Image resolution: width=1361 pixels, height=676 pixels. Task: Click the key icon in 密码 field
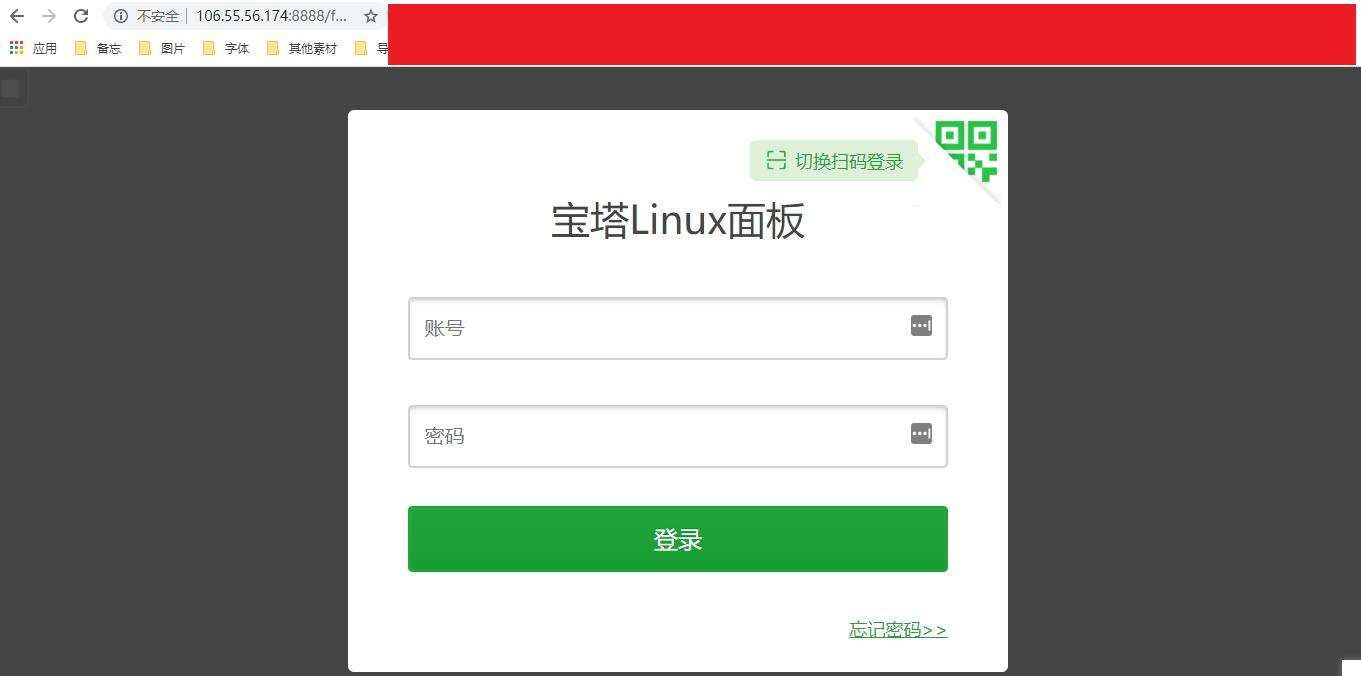coord(921,433)
